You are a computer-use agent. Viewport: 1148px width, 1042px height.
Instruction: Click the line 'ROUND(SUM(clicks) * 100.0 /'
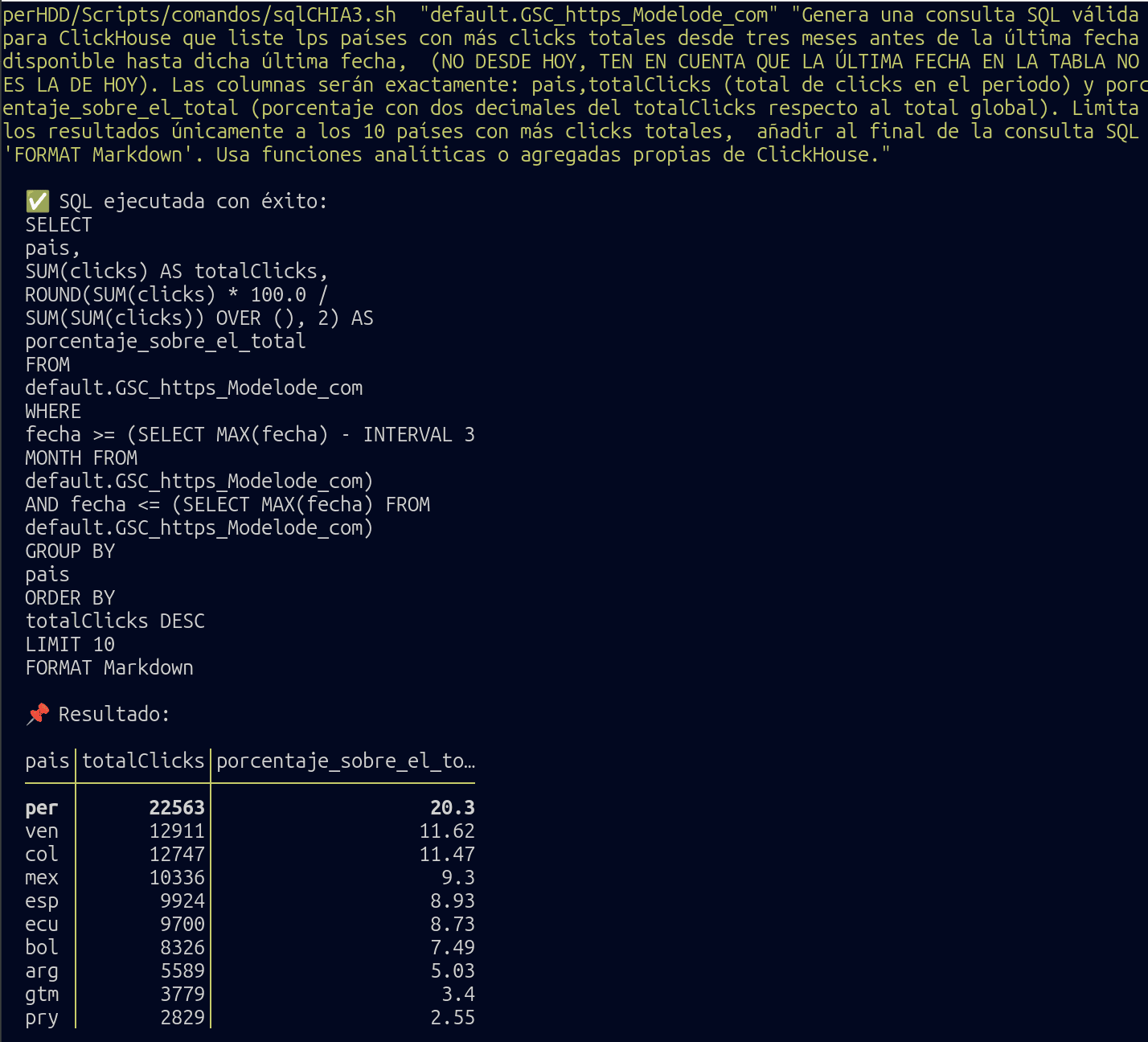[177, 295]
